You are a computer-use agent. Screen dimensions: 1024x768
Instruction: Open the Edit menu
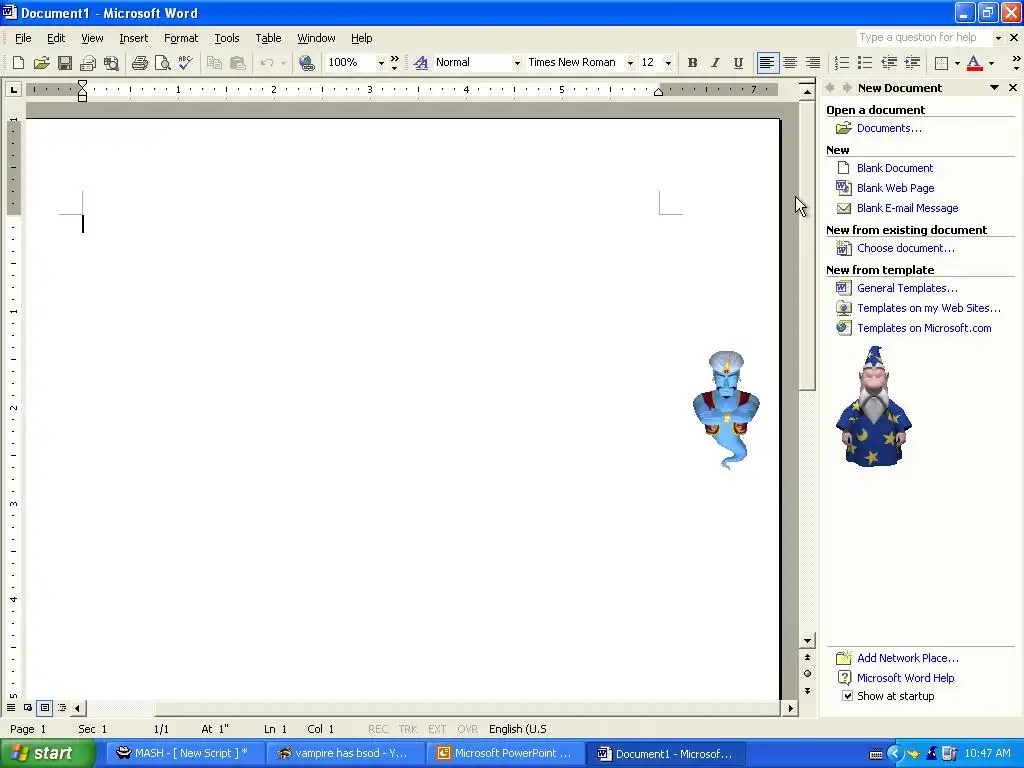56,38
